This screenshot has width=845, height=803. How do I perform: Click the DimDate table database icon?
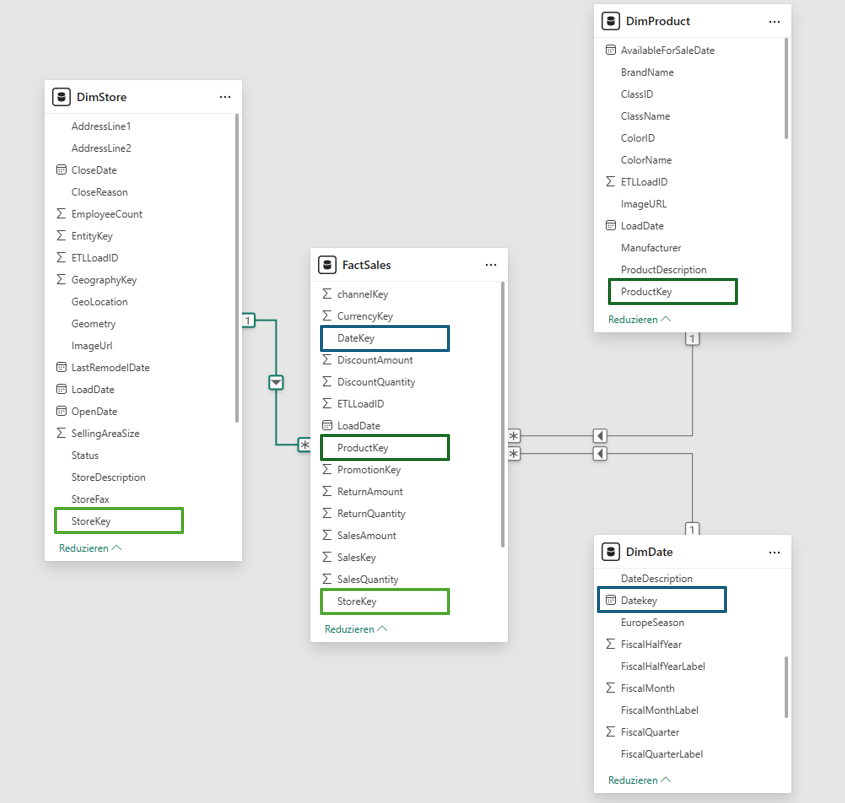click(x=610, y=552)
